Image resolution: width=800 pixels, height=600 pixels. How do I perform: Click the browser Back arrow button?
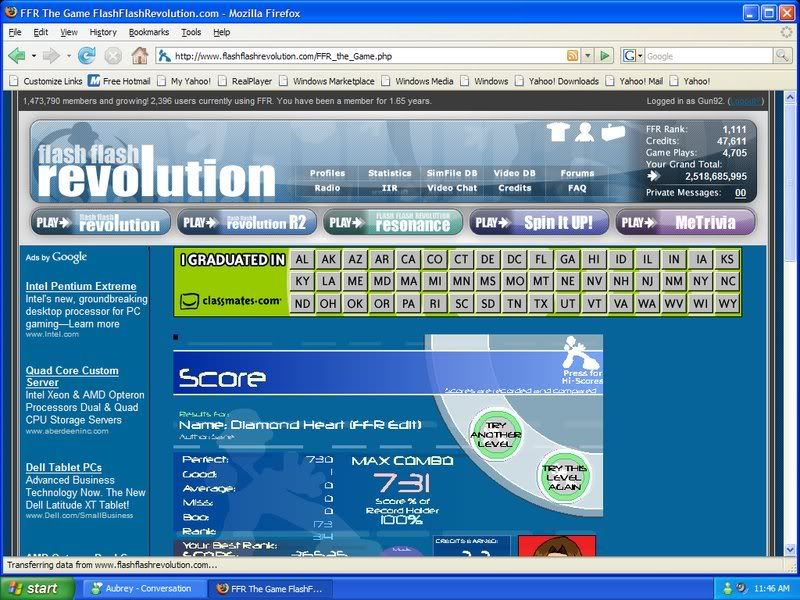17,56
